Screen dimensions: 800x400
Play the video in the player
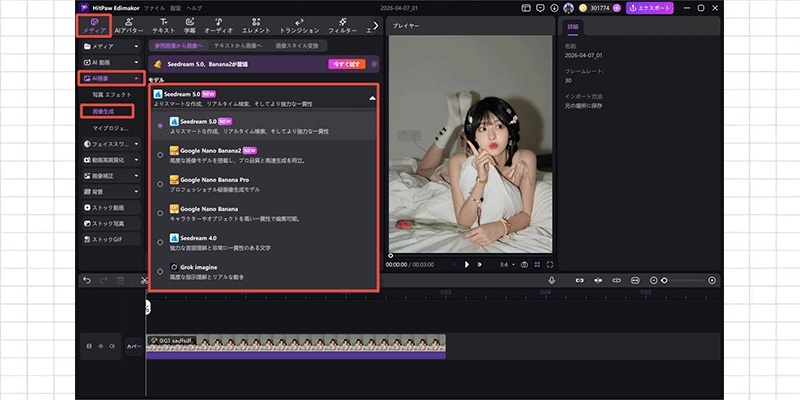466,264
